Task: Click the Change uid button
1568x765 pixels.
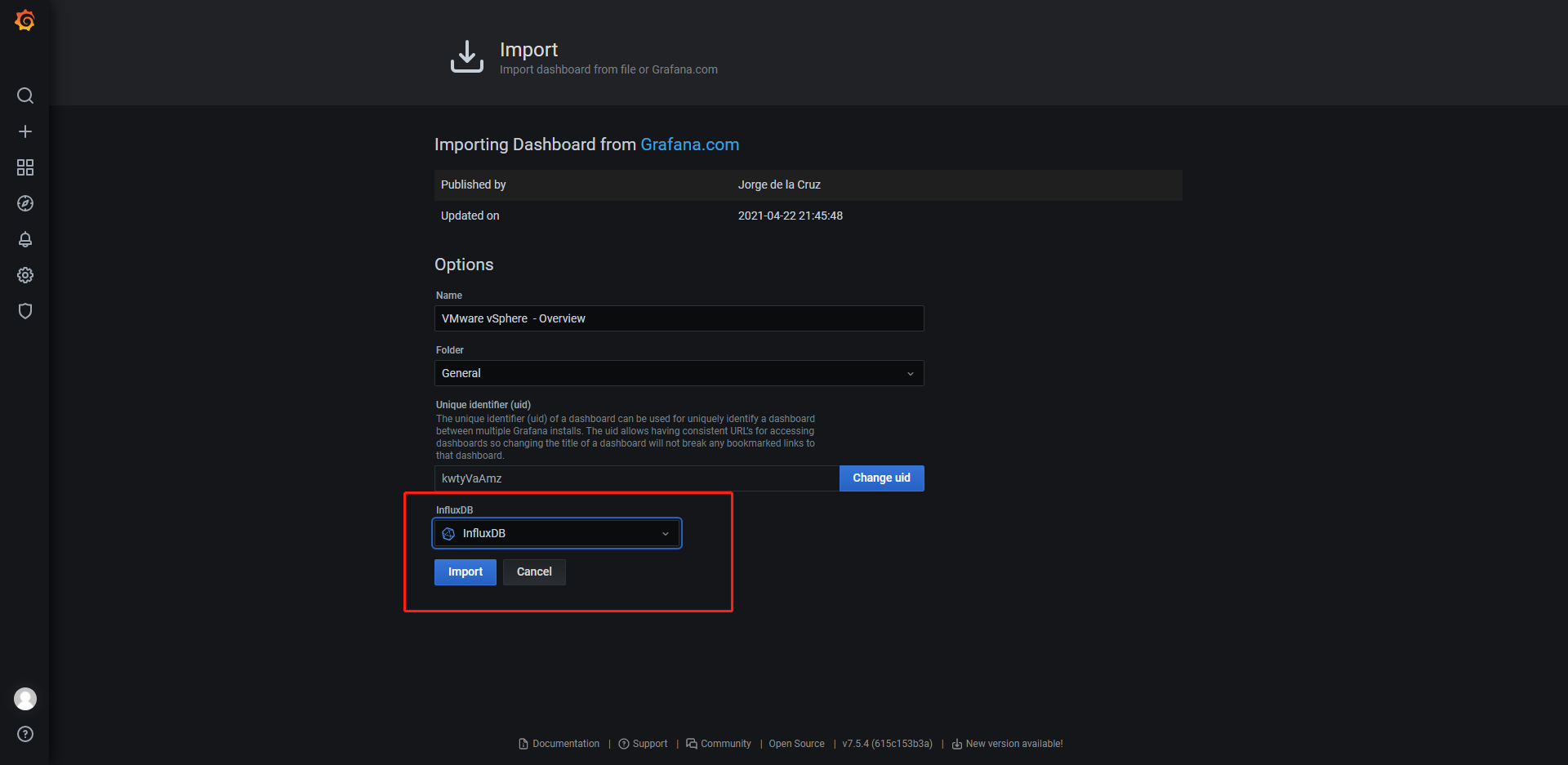Action: (x=882, y=478)
